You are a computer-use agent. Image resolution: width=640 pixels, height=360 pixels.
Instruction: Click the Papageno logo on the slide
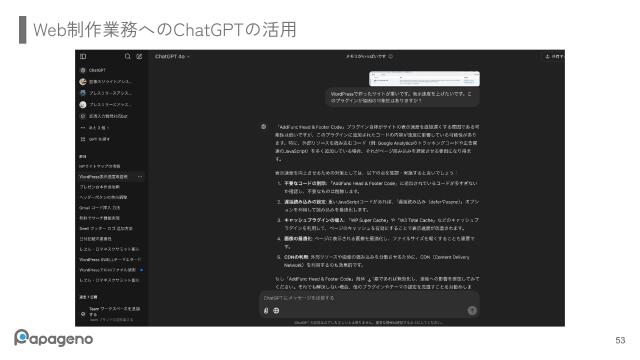pyautogui.click(x=53, y=338)
